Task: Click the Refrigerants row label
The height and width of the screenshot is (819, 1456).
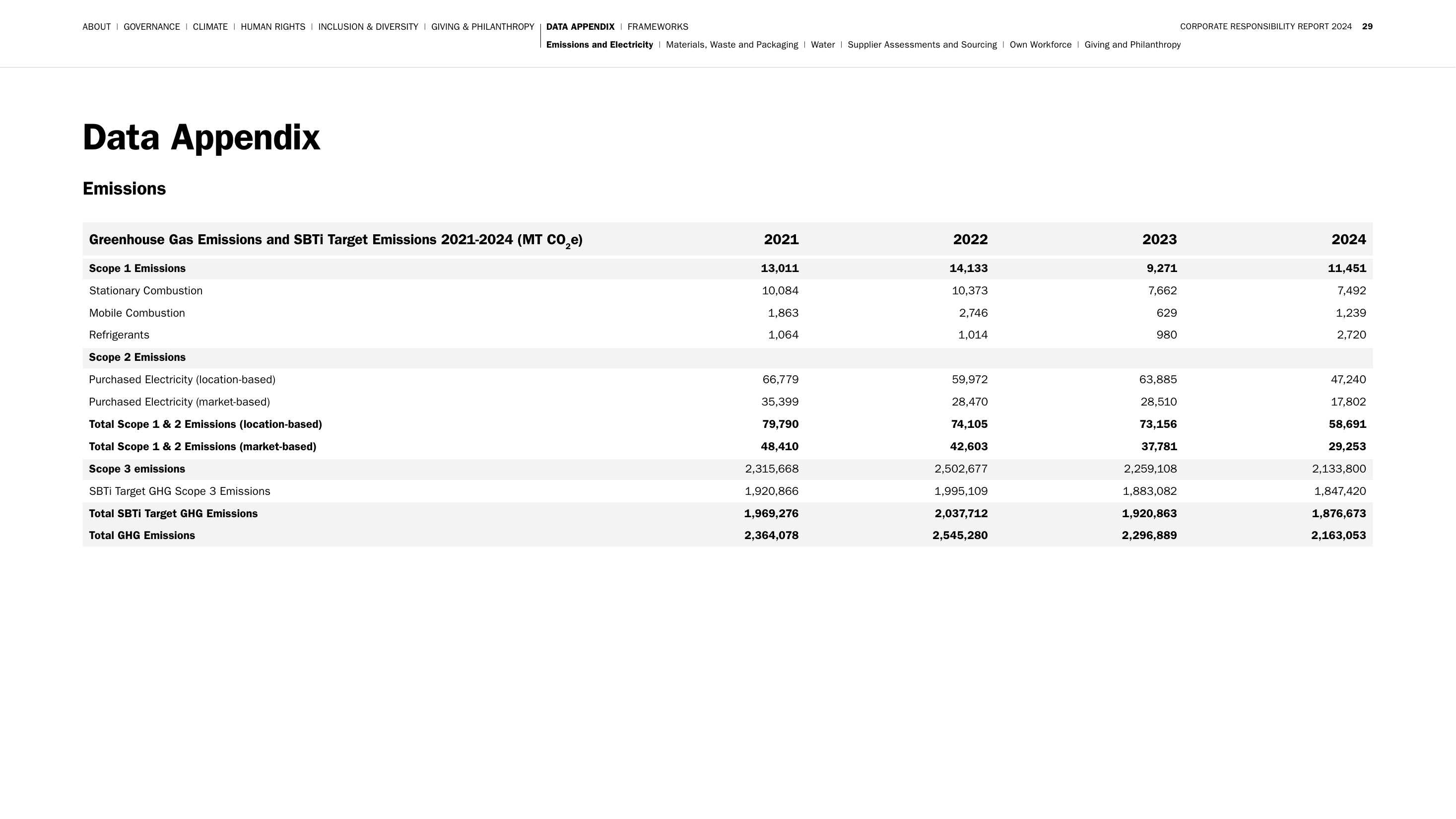Action: [x=119, y=335]
